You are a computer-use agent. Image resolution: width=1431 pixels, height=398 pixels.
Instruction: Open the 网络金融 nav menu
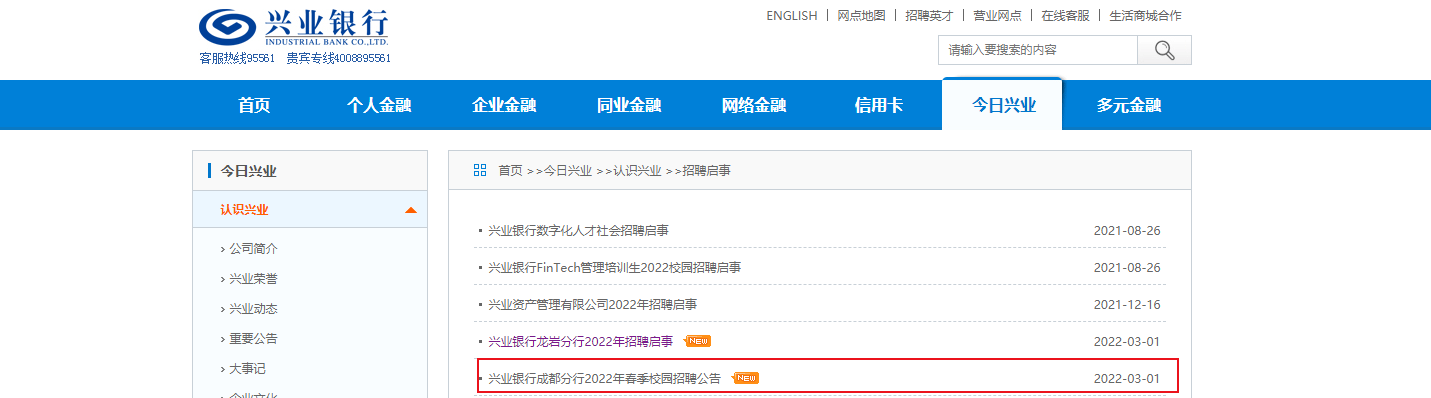point(754,105)
